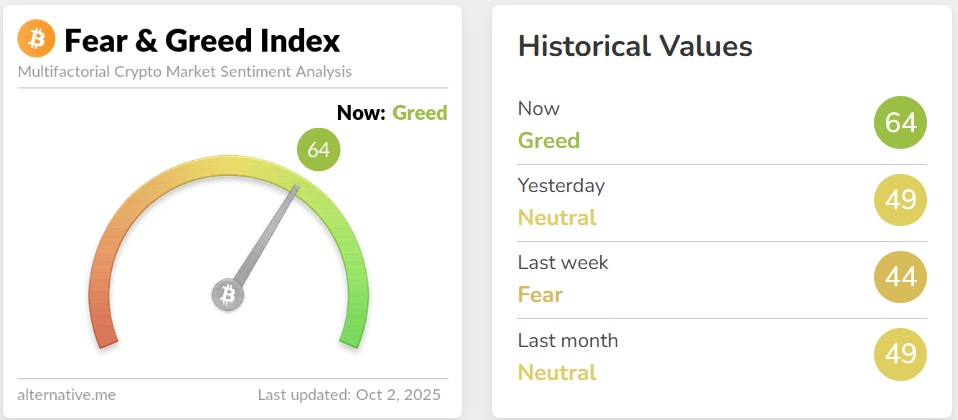Select the Fear label under Last week
Image resolution: width=958 pixels, height=420 pixels.
(x=540, y=294)
